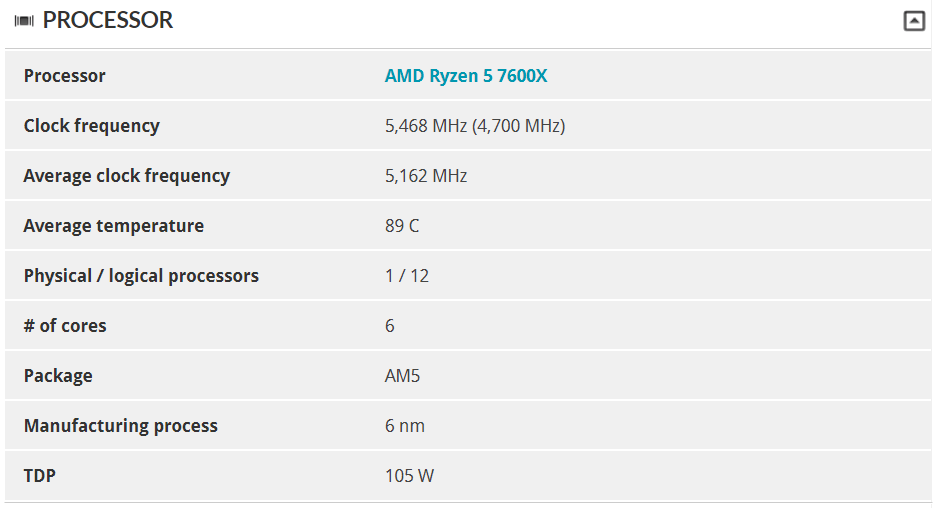Click the PROCESSOR section heading
This screenshot has height=508, width=937.
pos(108,20)
